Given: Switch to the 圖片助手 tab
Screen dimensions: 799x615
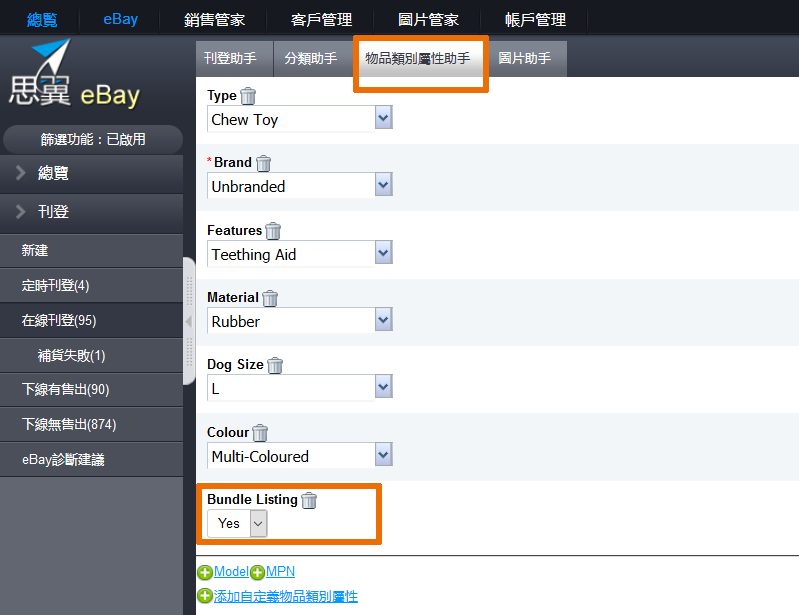Looking at the screenshot, I should [x=525, y=59].
